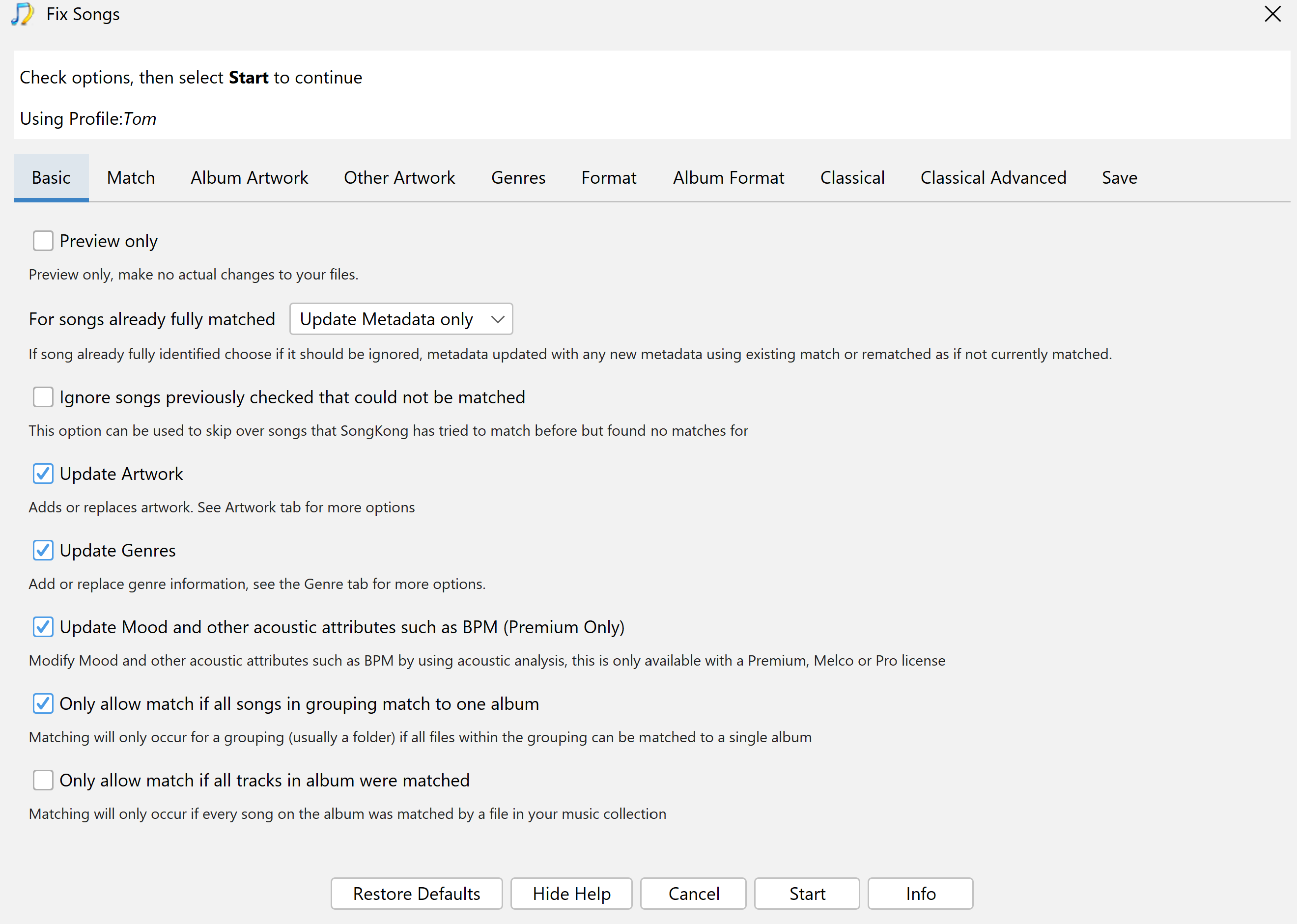The image size is (1297, 924).
Task: Enable the Preview only checkbox
Action: [x=43, y=241]
